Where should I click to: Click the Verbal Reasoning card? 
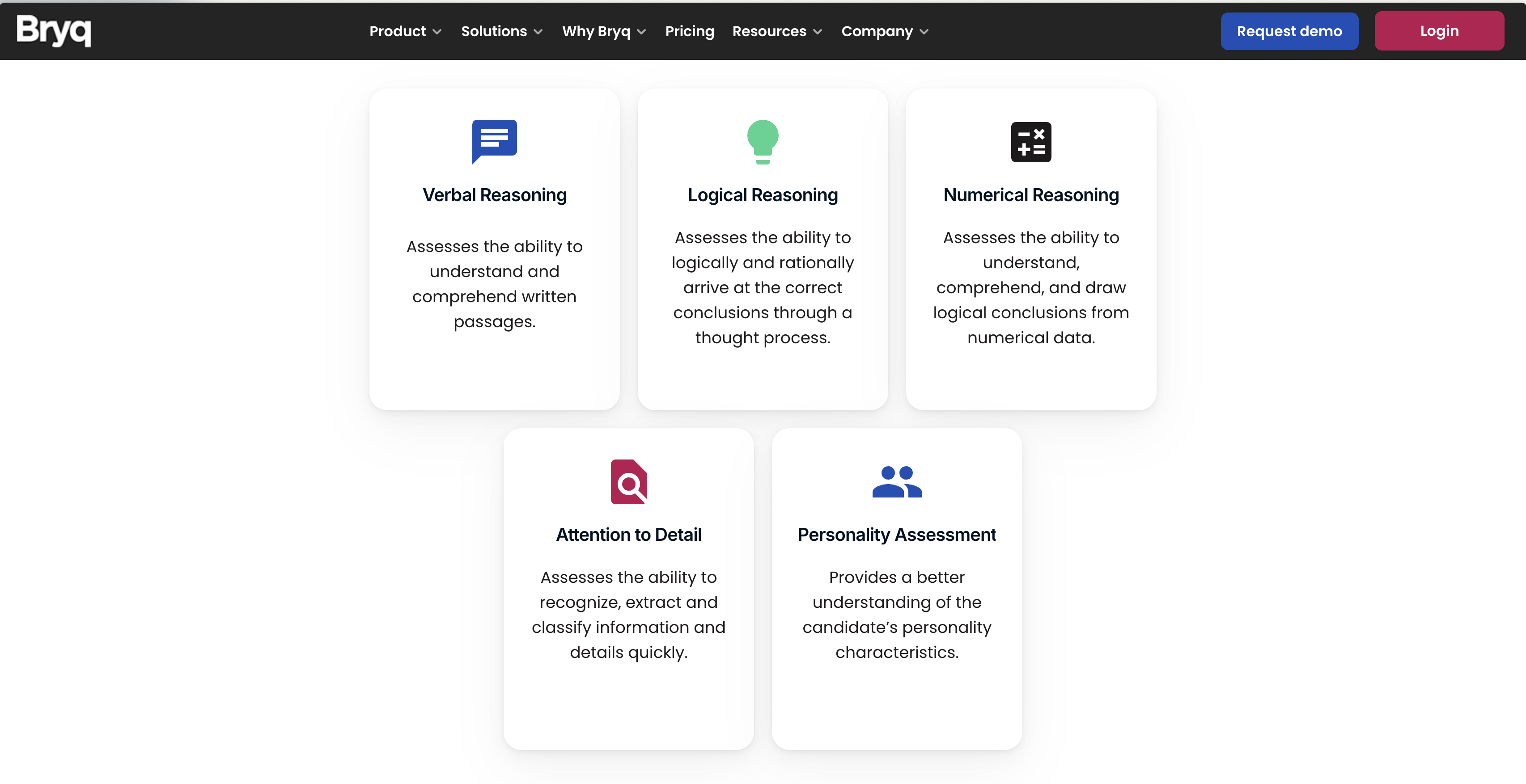(494, 249)
